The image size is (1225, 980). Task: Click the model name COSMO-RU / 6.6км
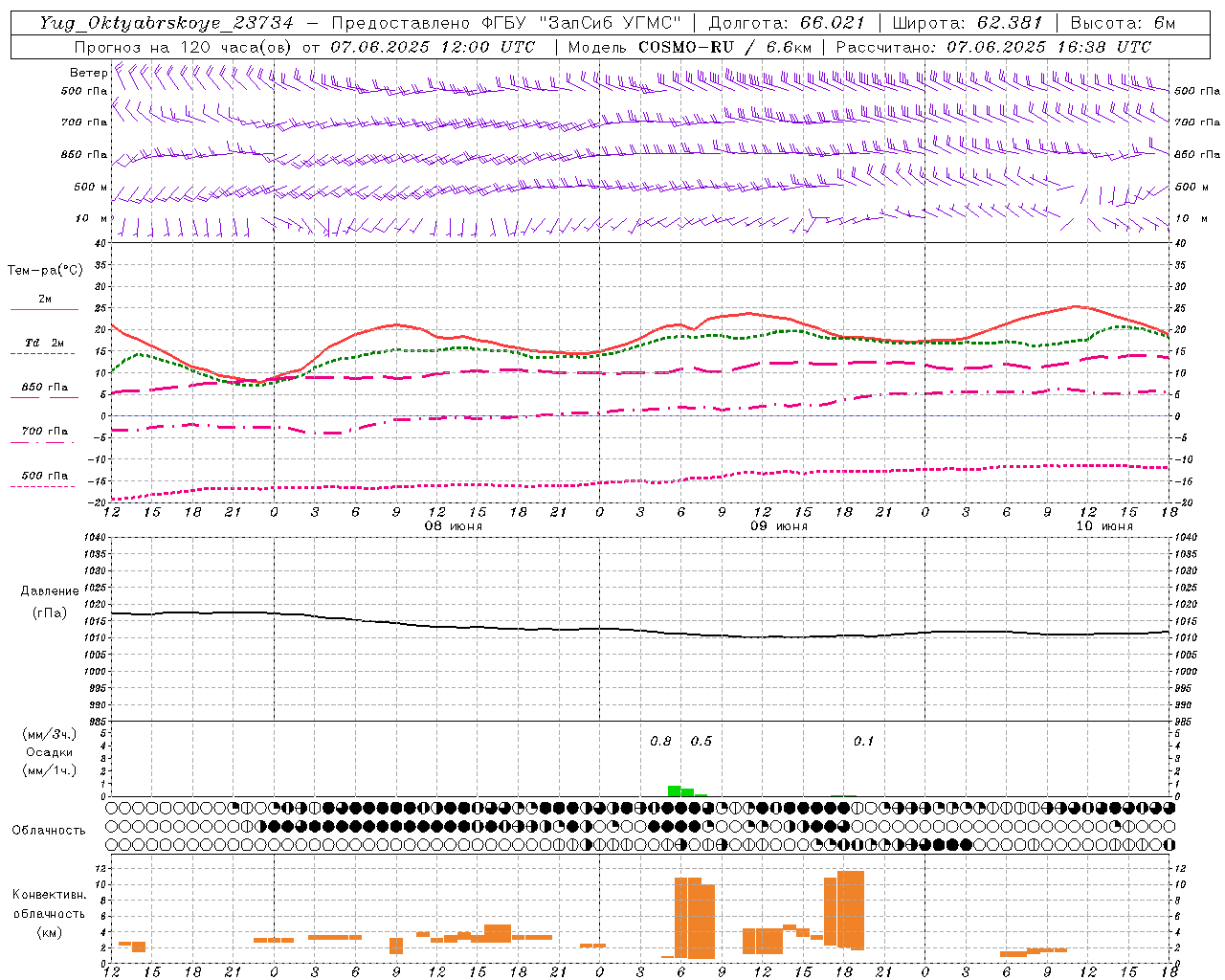coord(724,47)
